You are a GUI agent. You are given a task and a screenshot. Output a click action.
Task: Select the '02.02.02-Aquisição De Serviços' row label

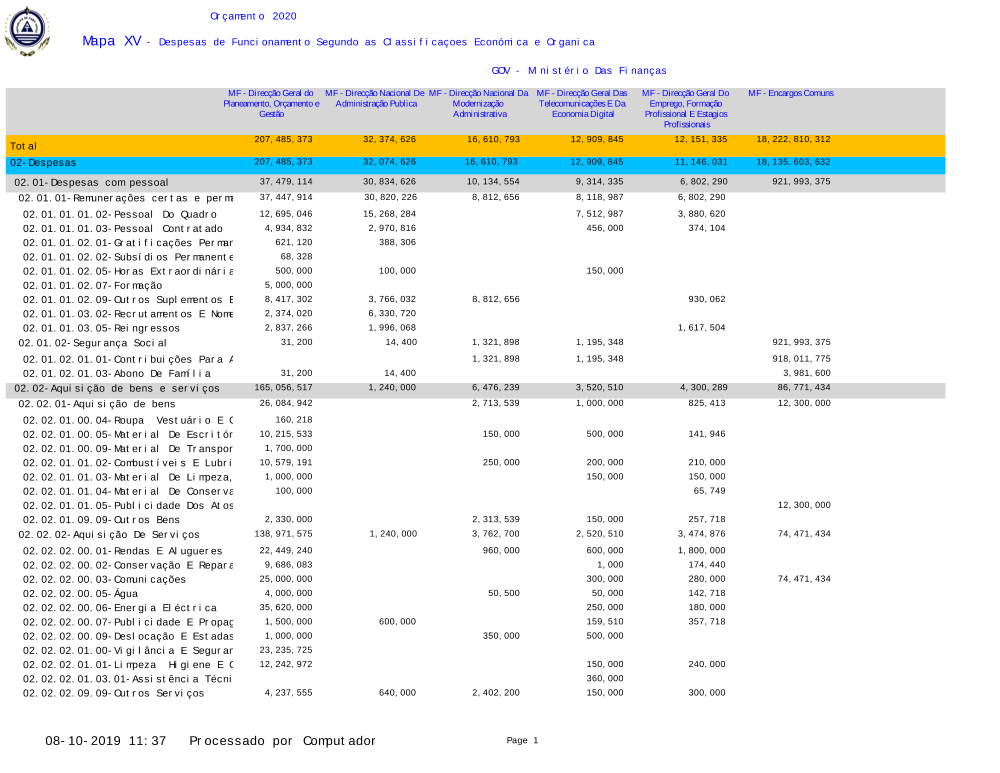pyautogui.click(x=95, y=535)
